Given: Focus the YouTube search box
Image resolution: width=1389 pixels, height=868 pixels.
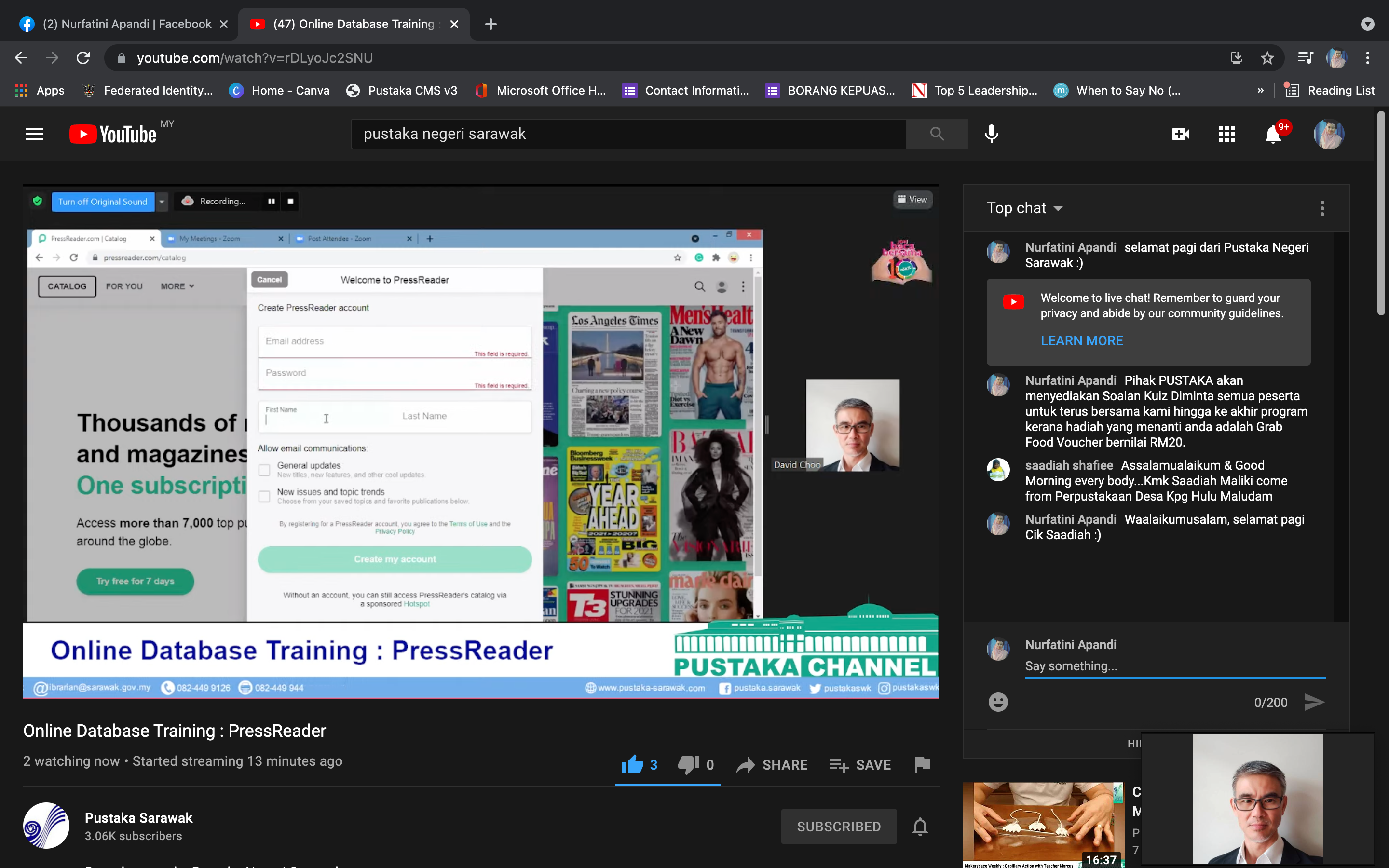Looking at the screenshot, I should [x=628, y=134].
